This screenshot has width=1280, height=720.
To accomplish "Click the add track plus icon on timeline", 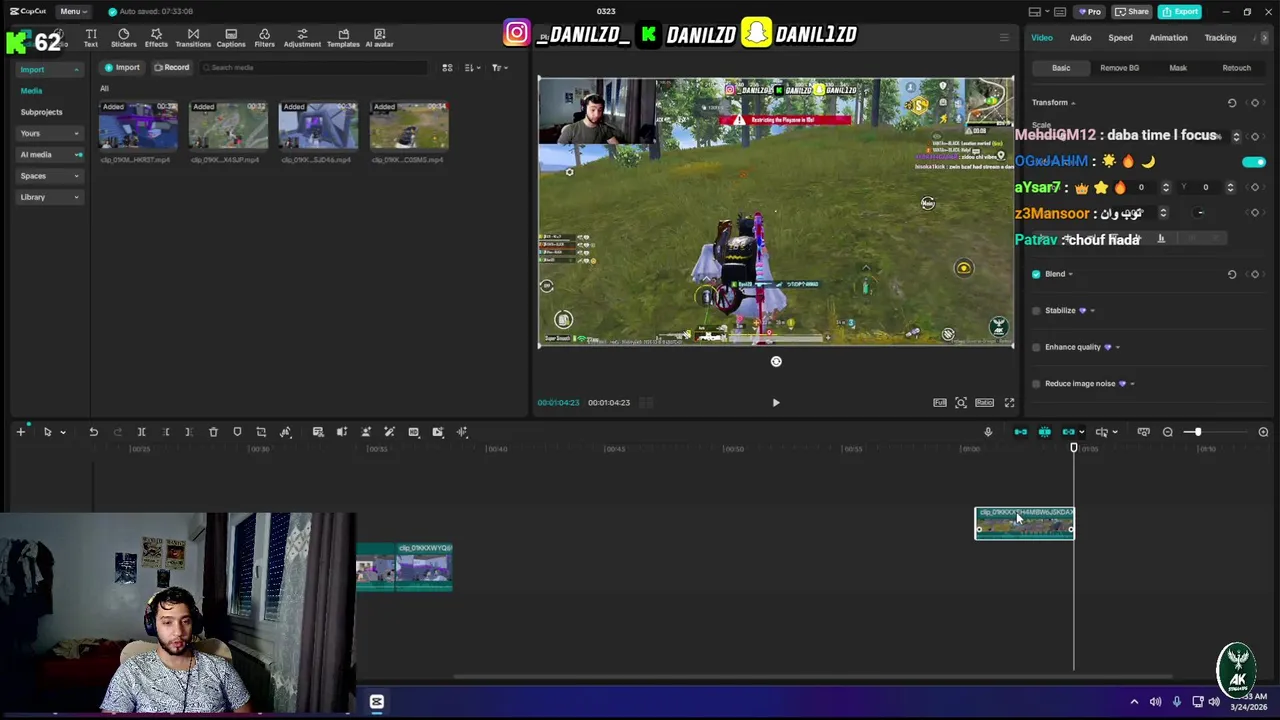I will click(x=20, y=432).
